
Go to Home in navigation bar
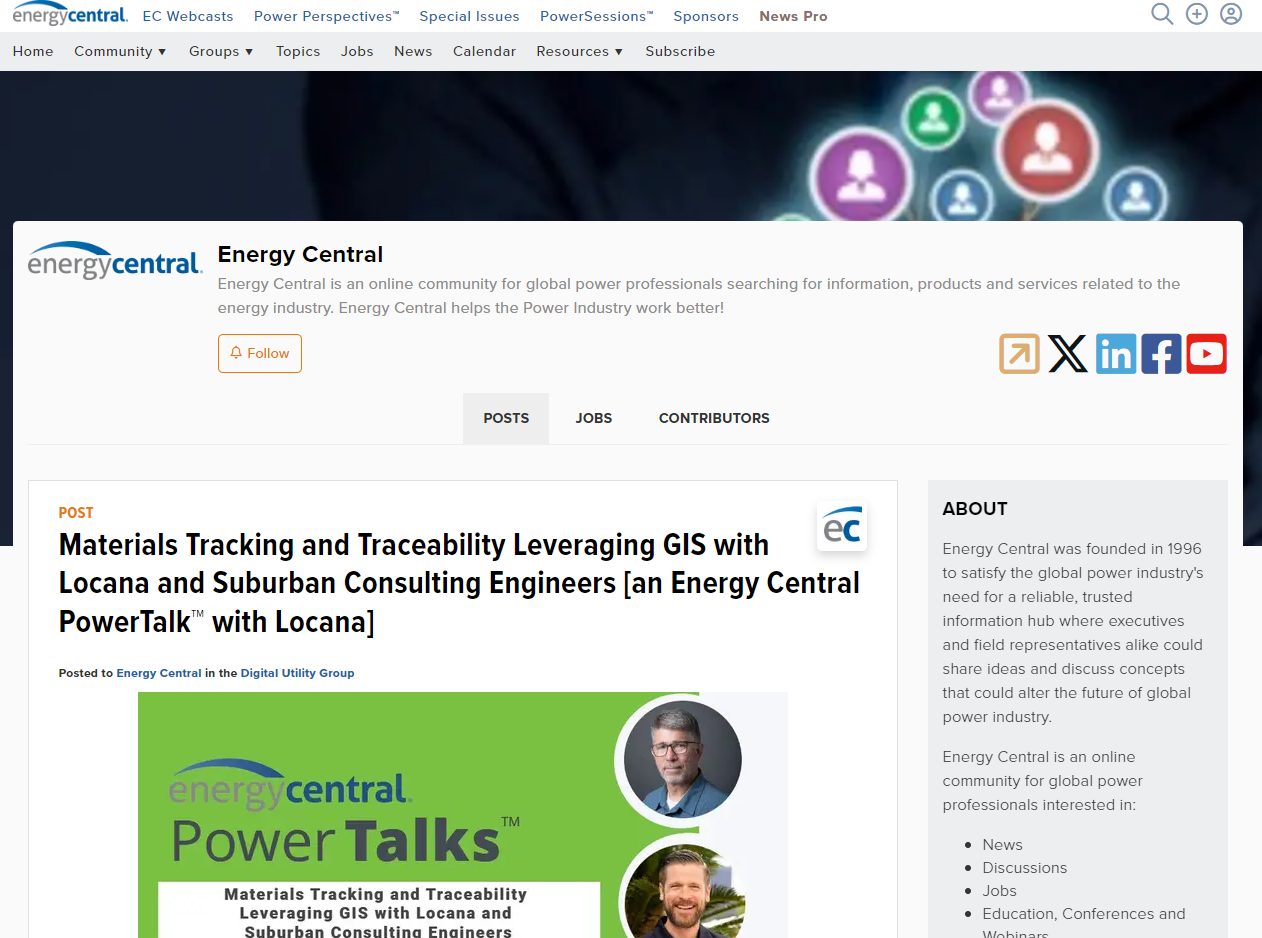(x=33, y=51)
